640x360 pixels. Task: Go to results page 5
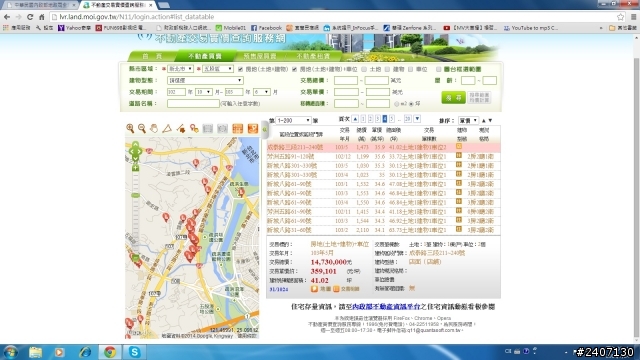[392, 119]
